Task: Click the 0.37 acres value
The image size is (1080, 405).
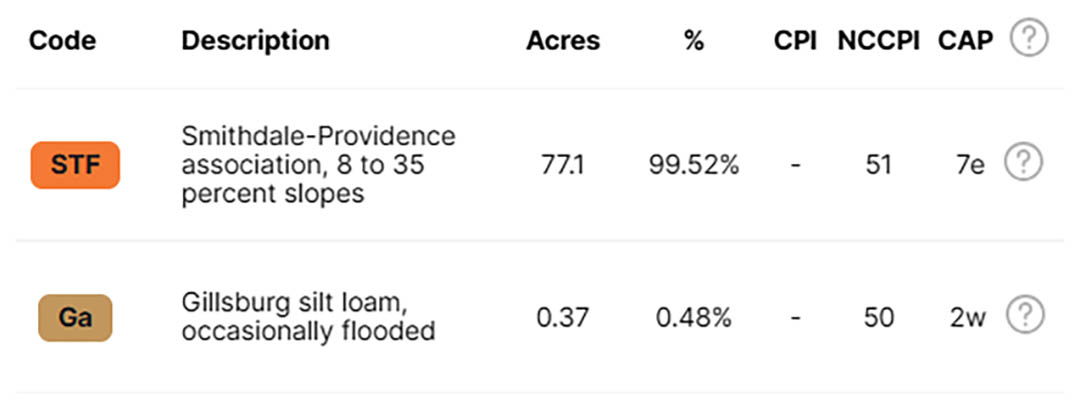Action: click(x=563, y=318)
